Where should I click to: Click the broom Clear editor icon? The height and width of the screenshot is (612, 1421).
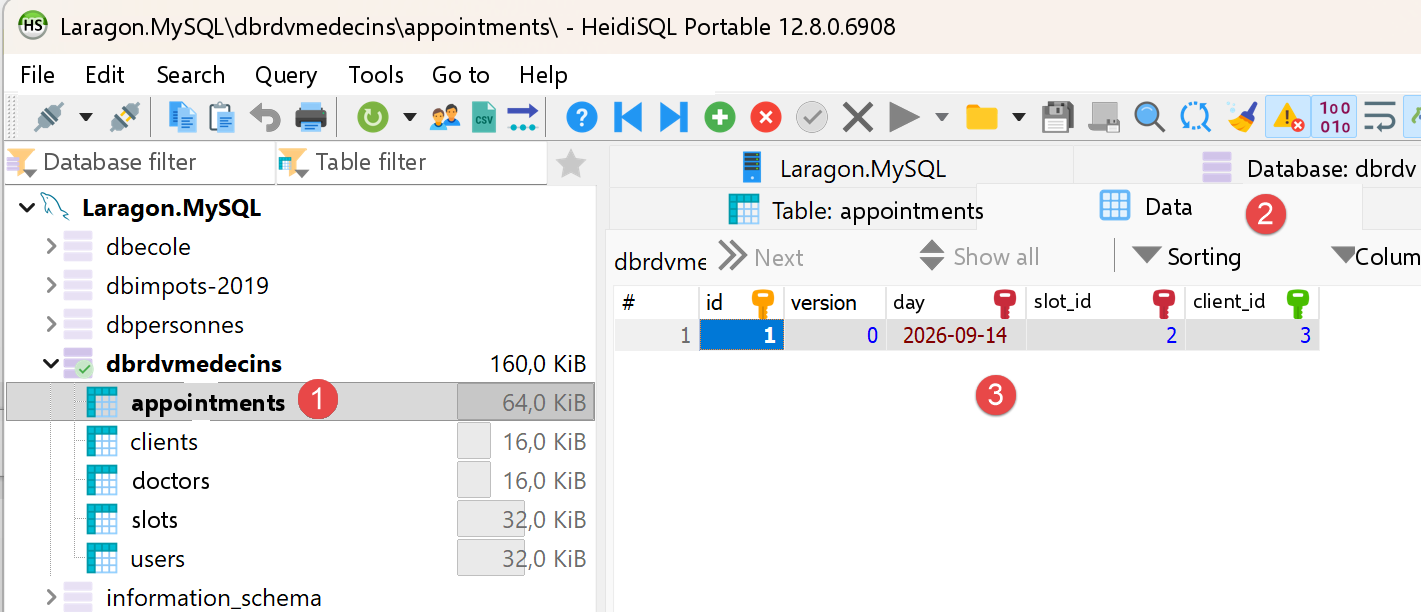click(1242, 118)
